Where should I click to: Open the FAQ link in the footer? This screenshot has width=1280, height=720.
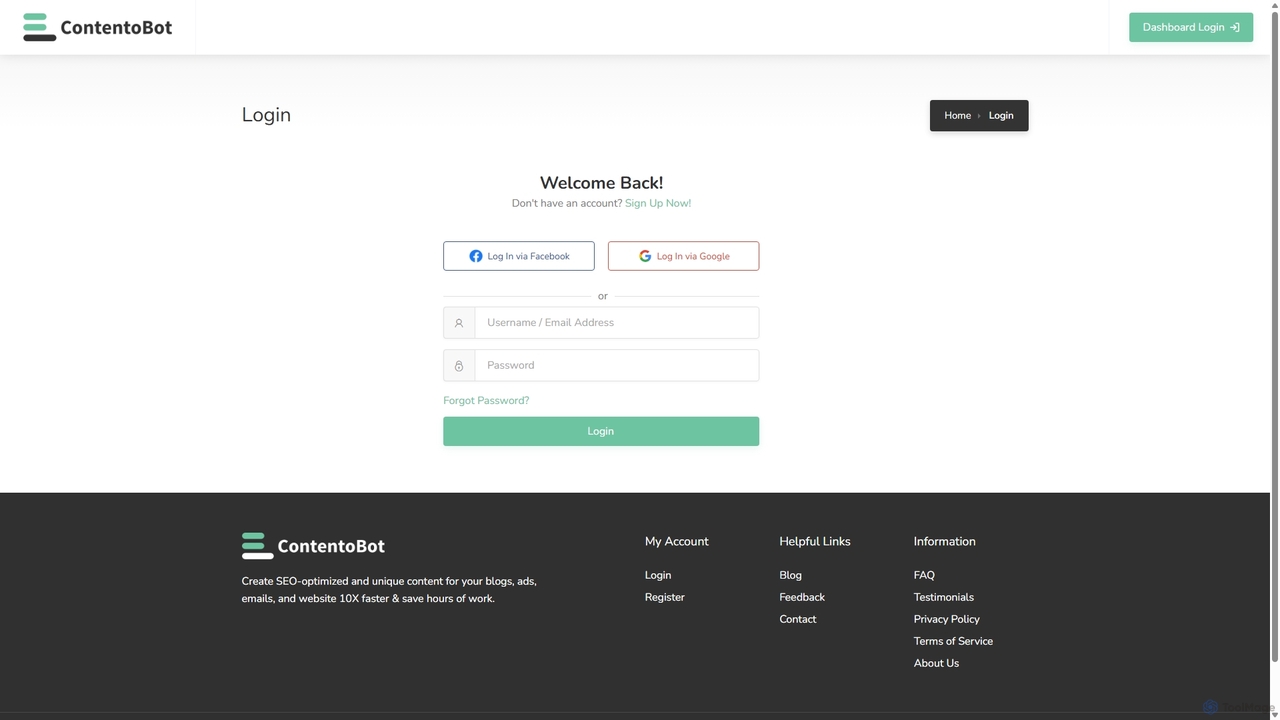(924, 575)
